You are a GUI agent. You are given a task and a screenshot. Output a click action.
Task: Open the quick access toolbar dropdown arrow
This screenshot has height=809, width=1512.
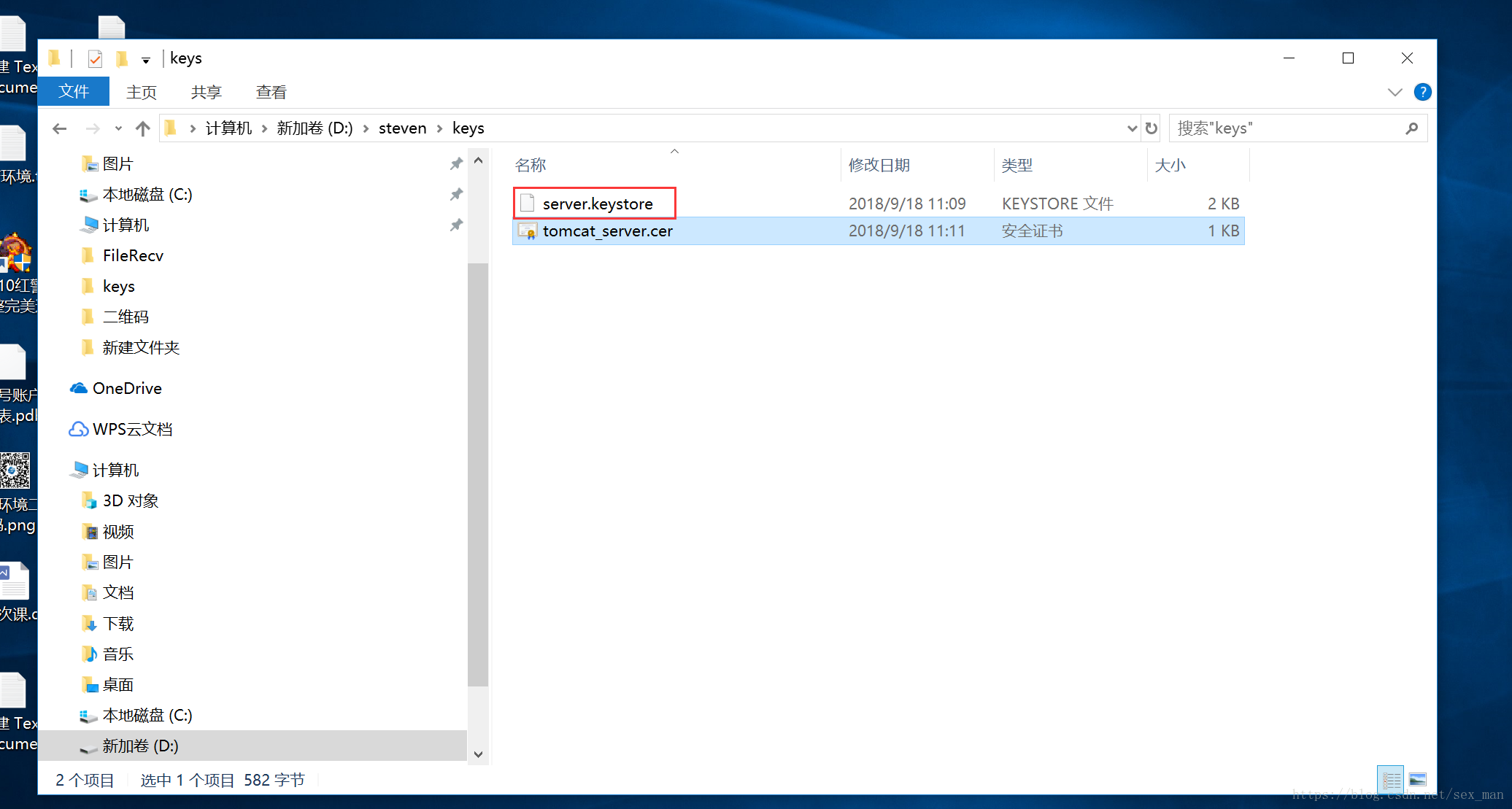pyautogui.click(x=146, y=58)
